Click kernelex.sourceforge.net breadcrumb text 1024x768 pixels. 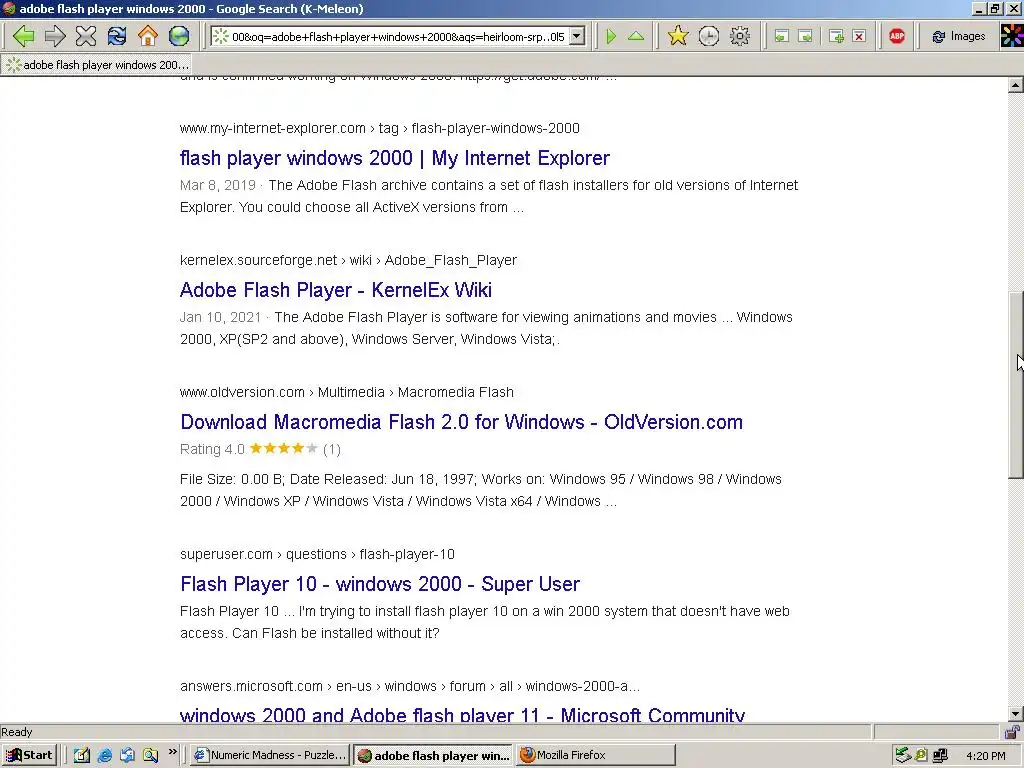(x=259, y=260)
